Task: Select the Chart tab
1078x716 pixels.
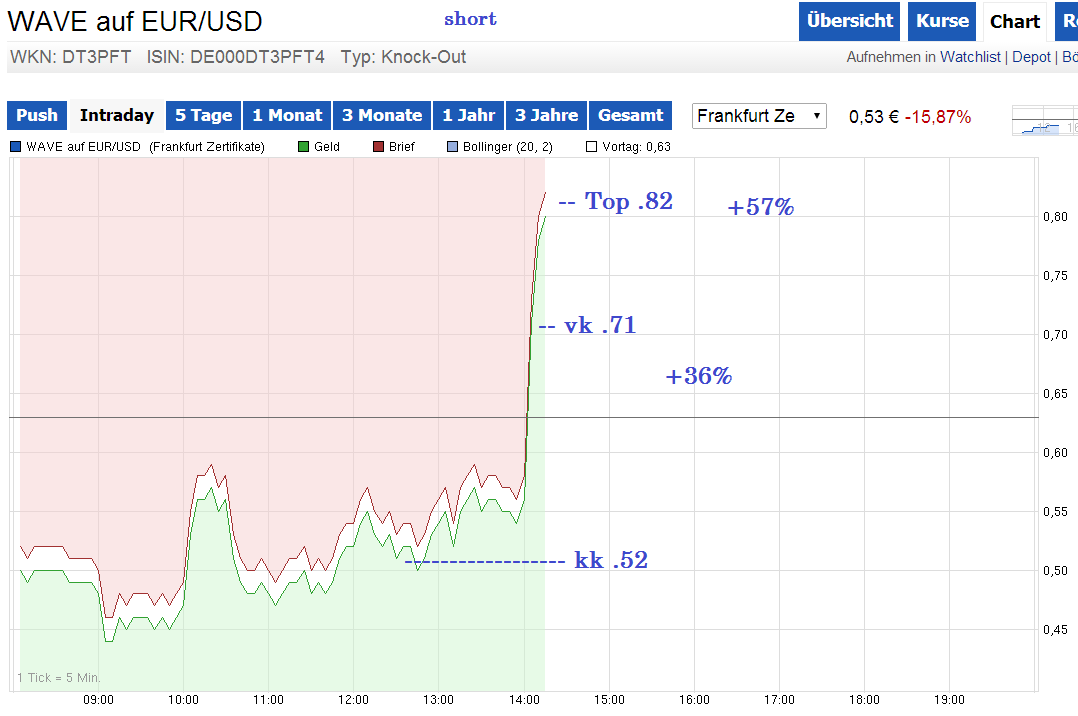Action: click(x=1015, y=22)
